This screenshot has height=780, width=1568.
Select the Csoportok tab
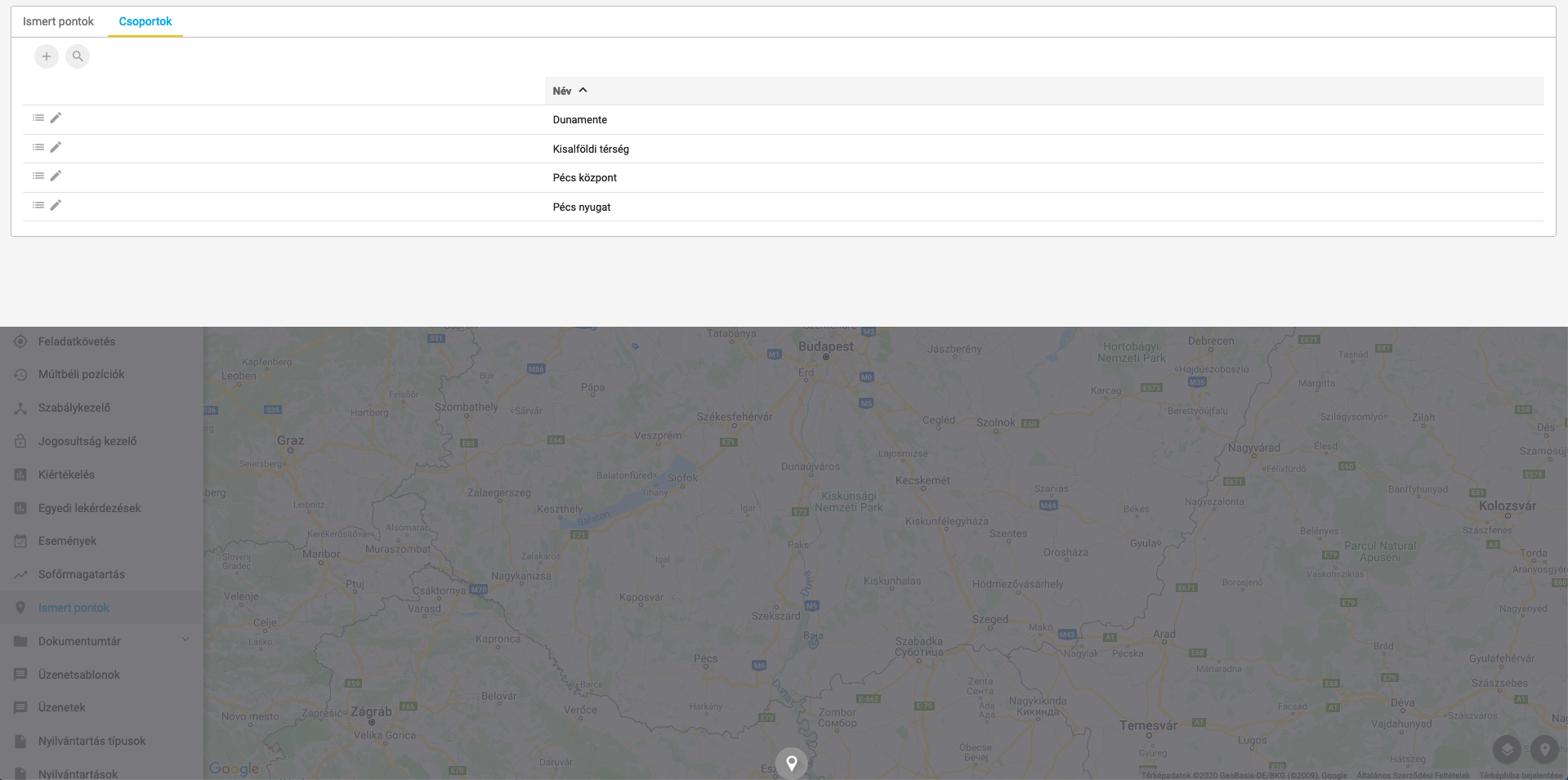(x=145, y=21)
